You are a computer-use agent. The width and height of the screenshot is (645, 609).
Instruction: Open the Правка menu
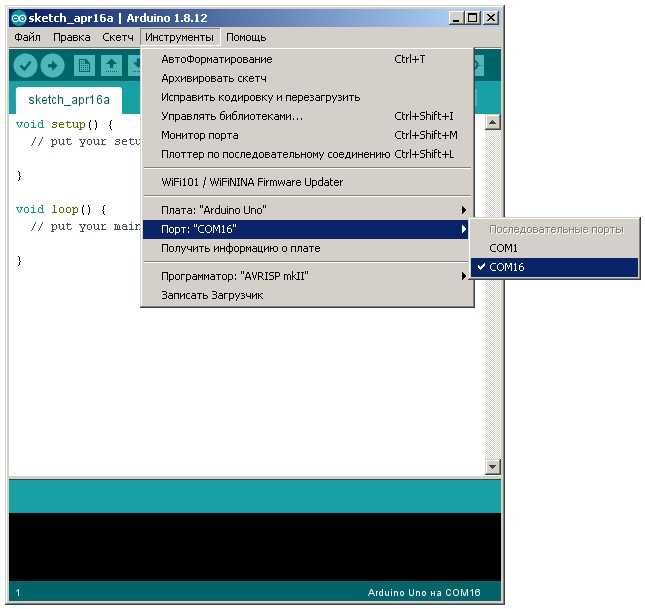[72, 37]
